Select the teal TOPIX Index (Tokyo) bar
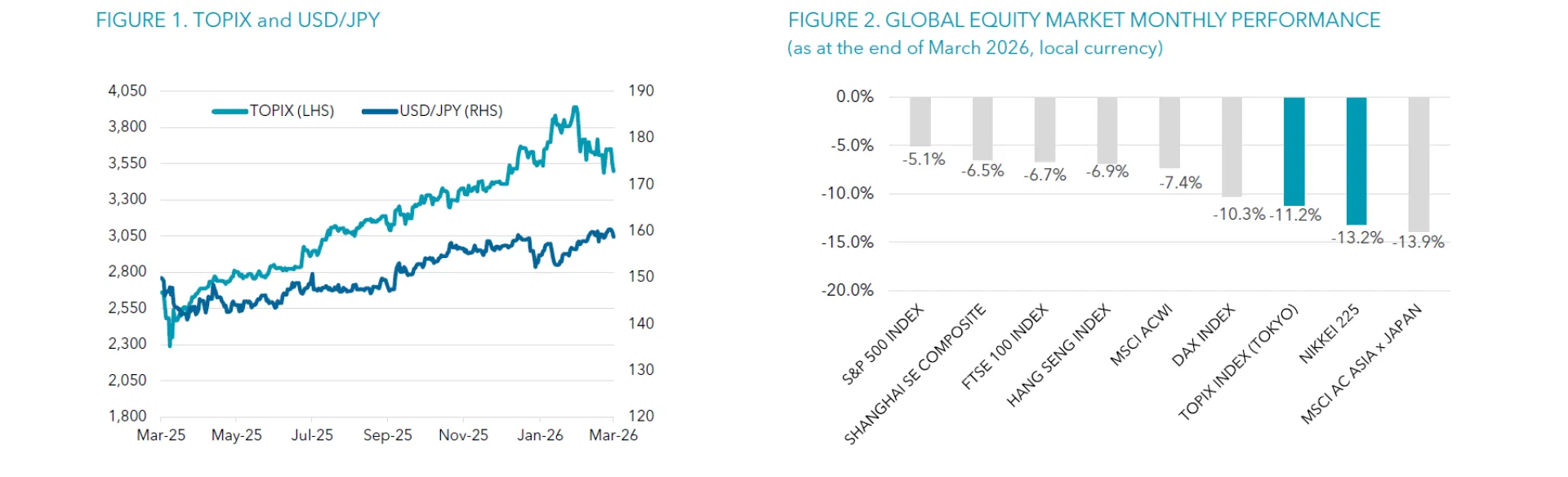1568x477 pixels. (1294, 151)
